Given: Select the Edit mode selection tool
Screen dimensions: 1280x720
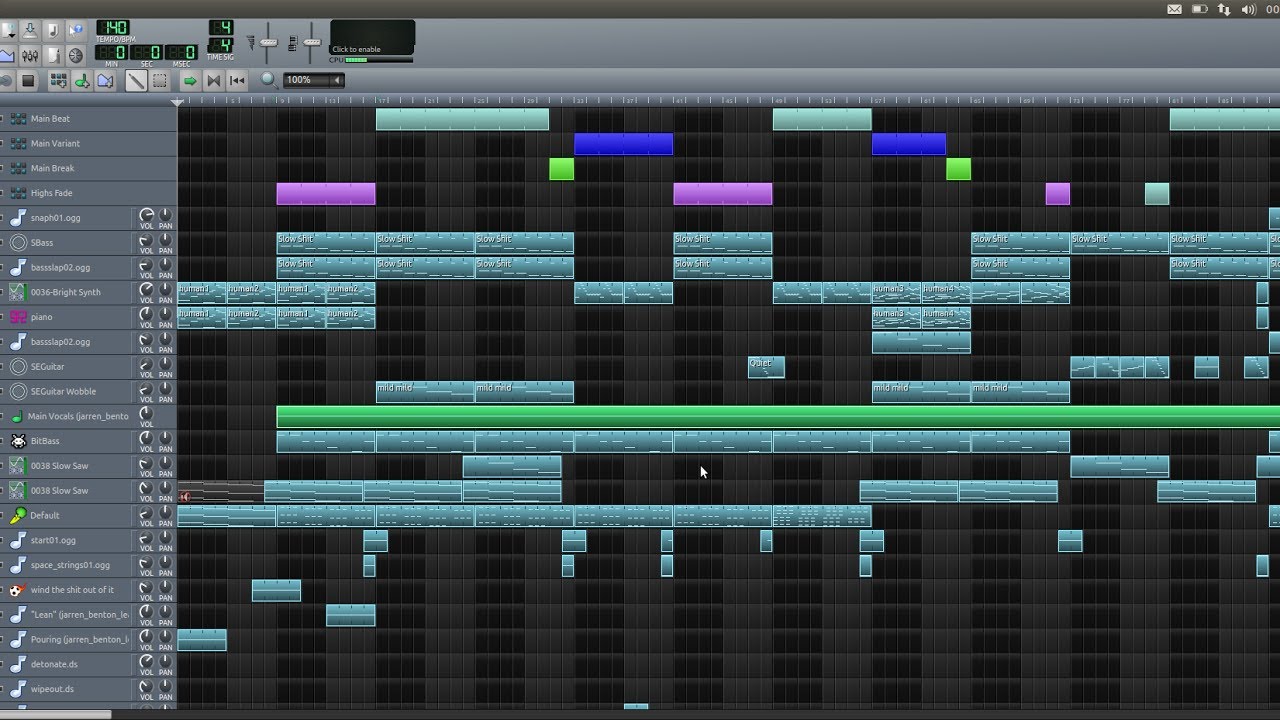Looking at the screenshot, I should pyautogui.click(x=158, y=81).
